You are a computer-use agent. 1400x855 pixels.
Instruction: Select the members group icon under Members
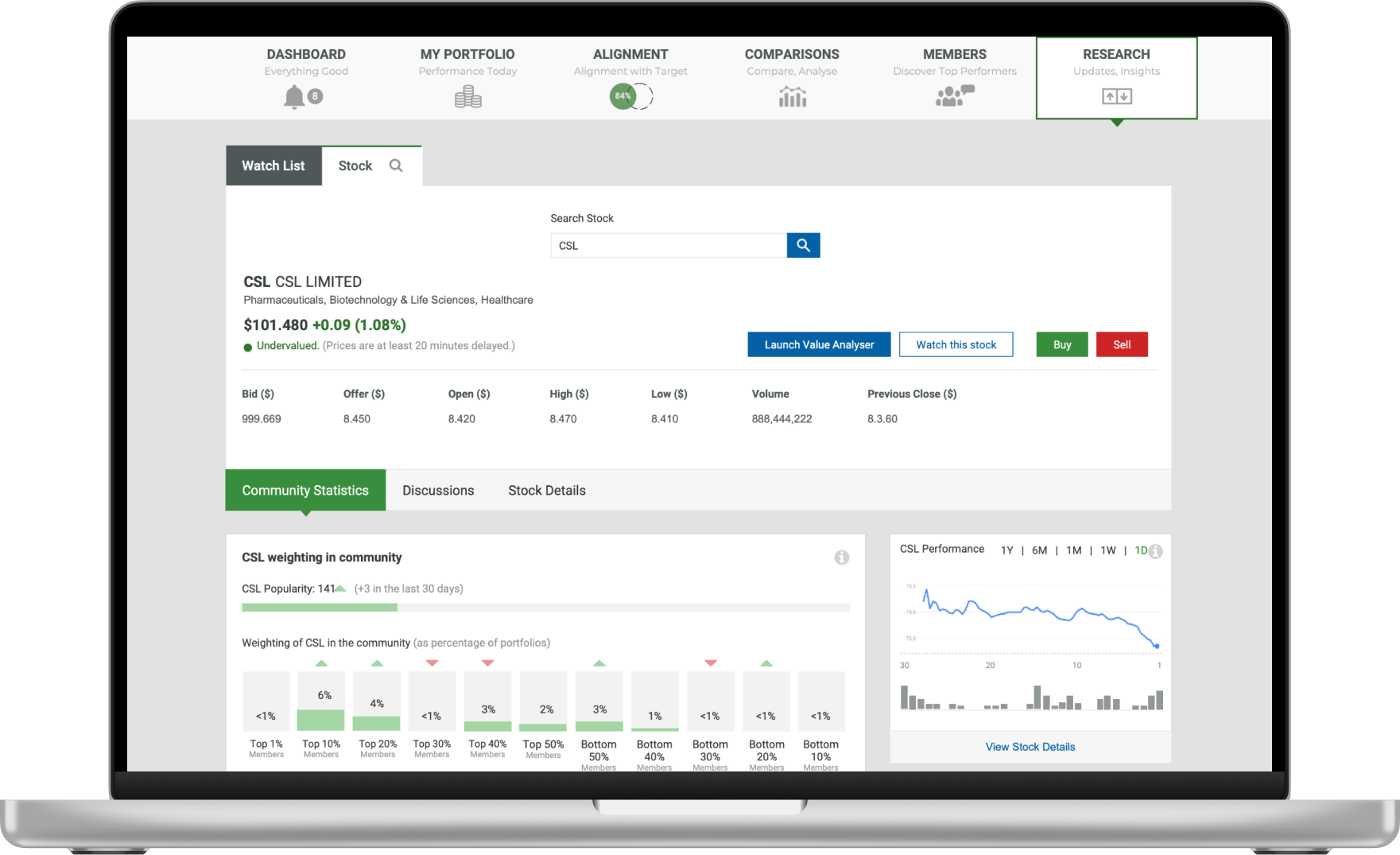point(954,95)
